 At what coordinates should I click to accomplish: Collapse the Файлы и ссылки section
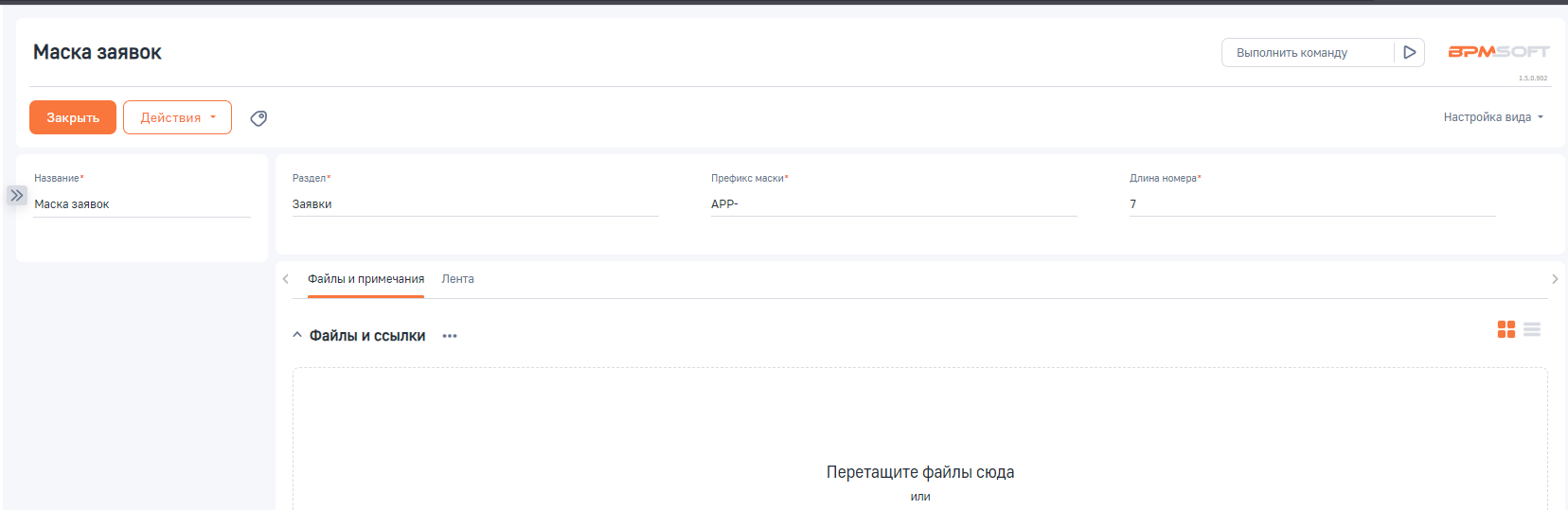[297, 335]
